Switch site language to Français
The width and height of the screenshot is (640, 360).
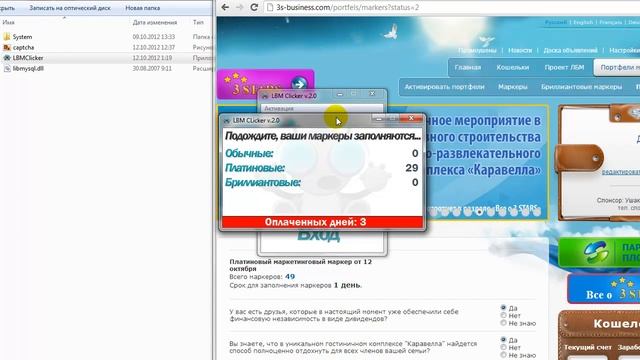pos(611,22)
